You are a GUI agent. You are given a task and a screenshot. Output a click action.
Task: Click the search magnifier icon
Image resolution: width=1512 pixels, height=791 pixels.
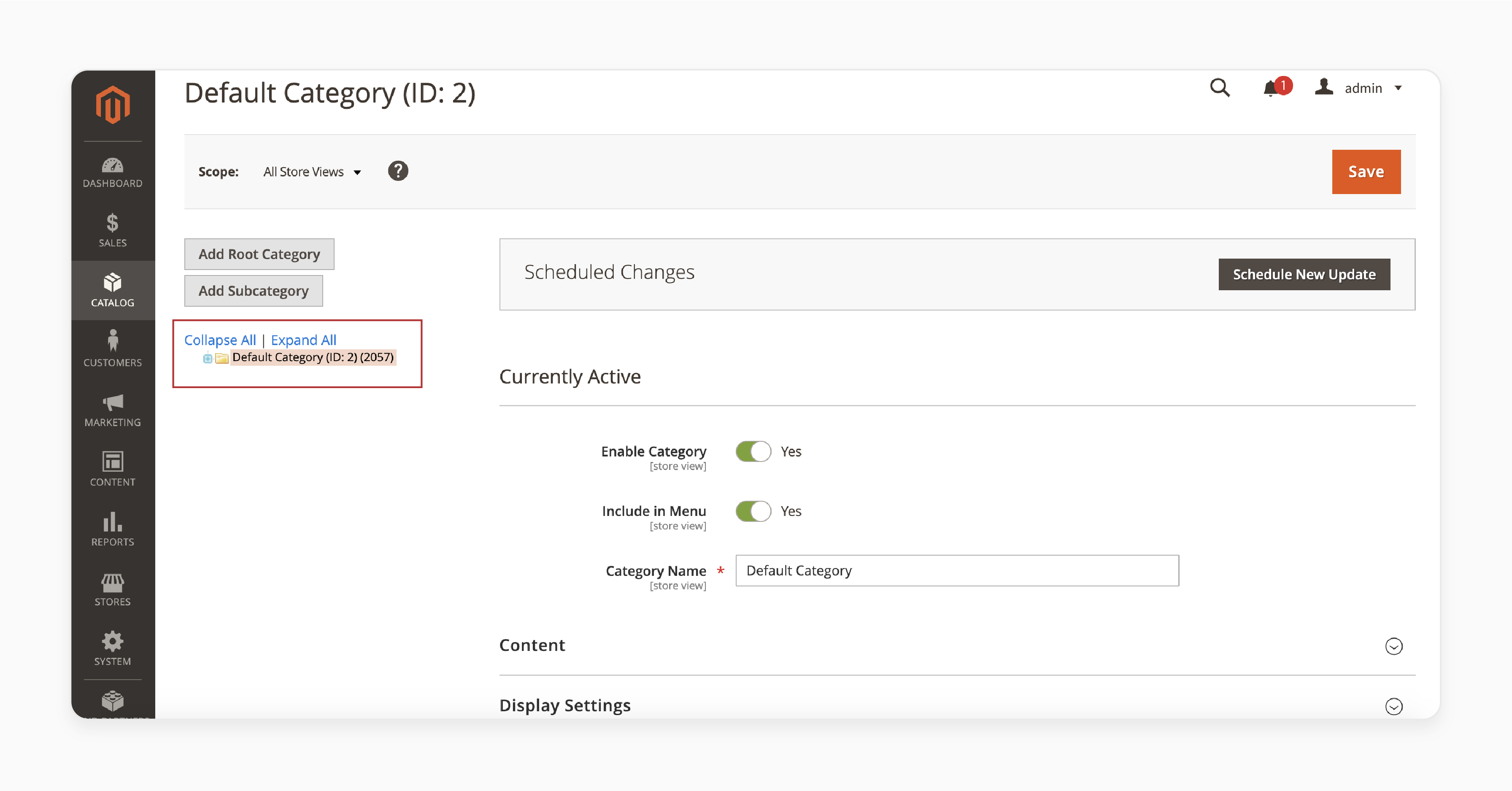point(1220,88)
